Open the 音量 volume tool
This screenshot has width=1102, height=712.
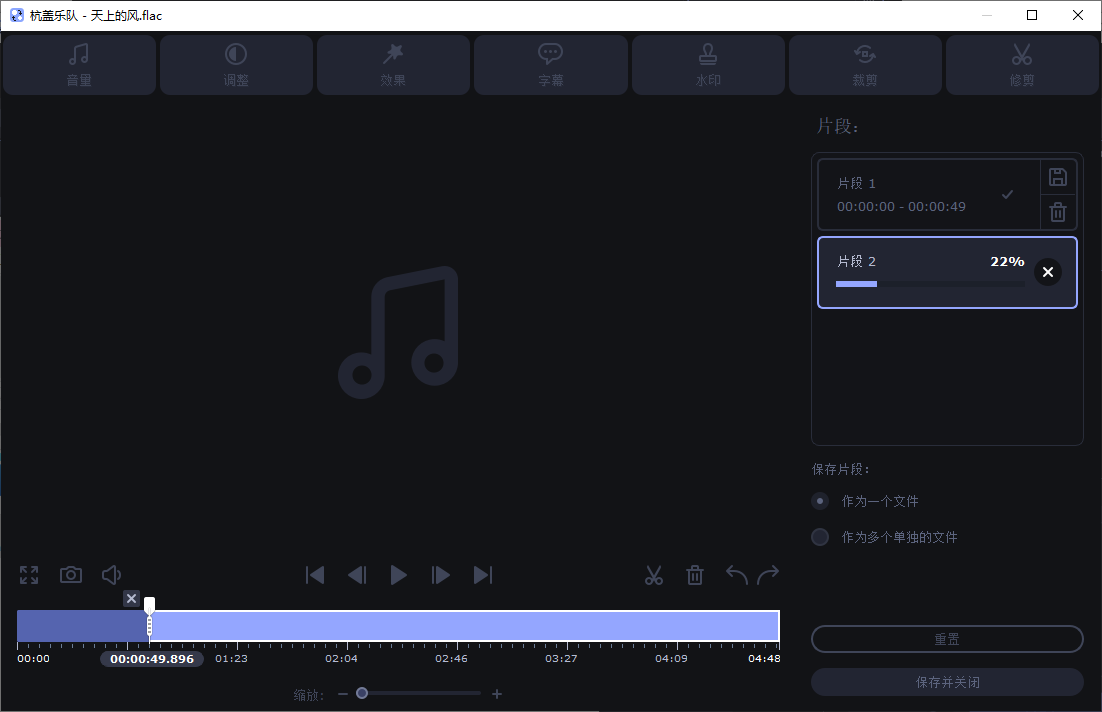click(x=78, y=64)
